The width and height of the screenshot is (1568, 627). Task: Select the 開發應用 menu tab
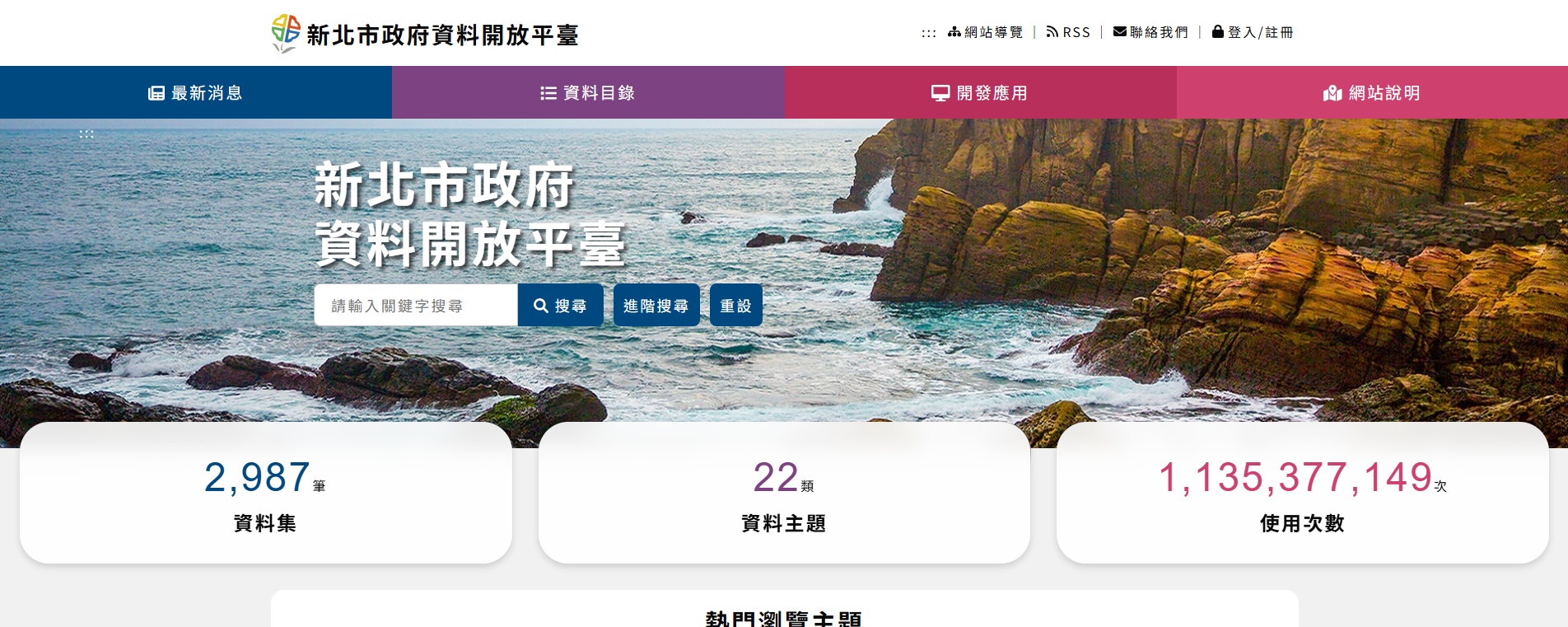coord(980,92)
